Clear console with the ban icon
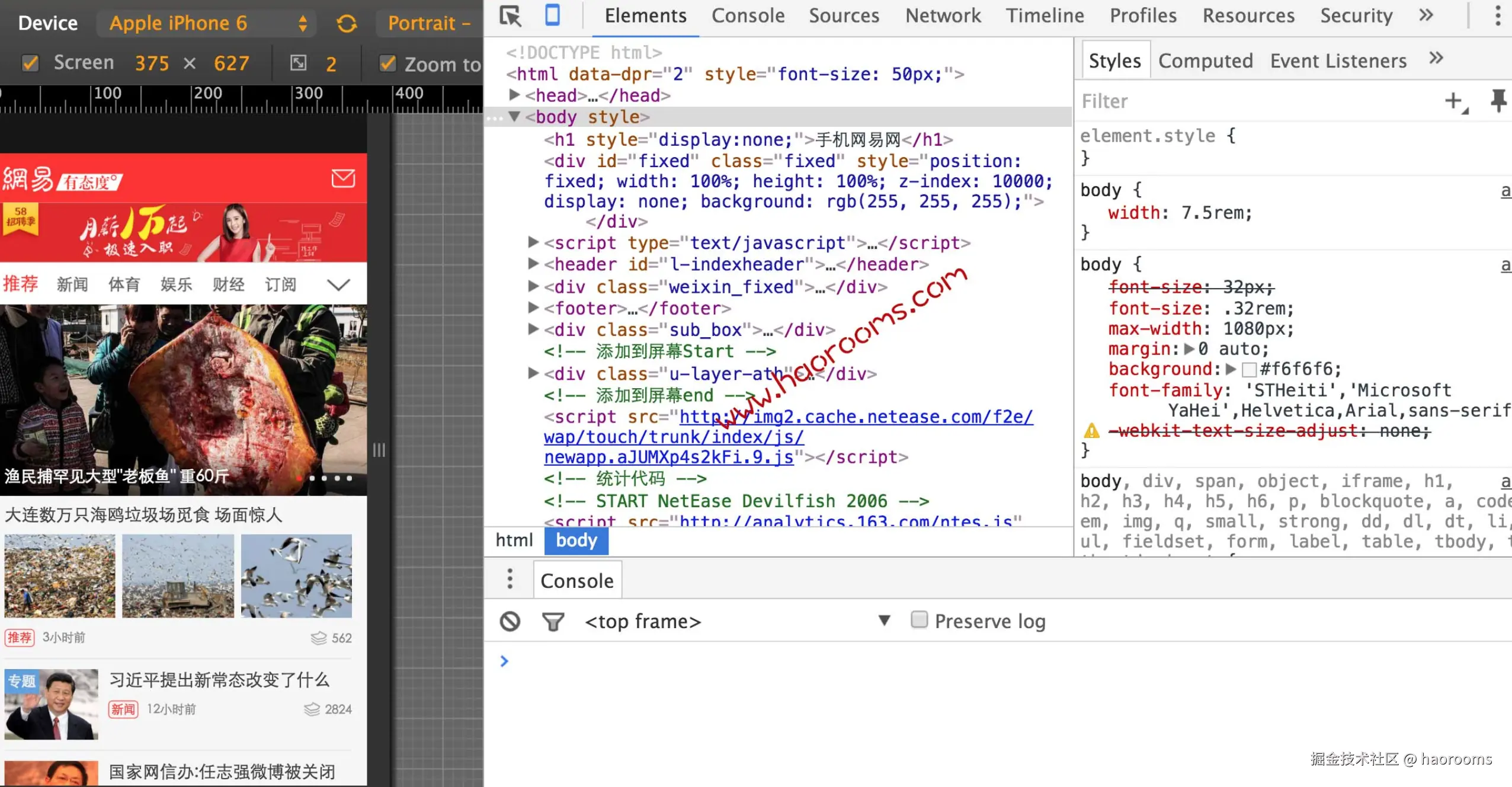Viewport: 1512px width, 787px height. click(510, 621)
